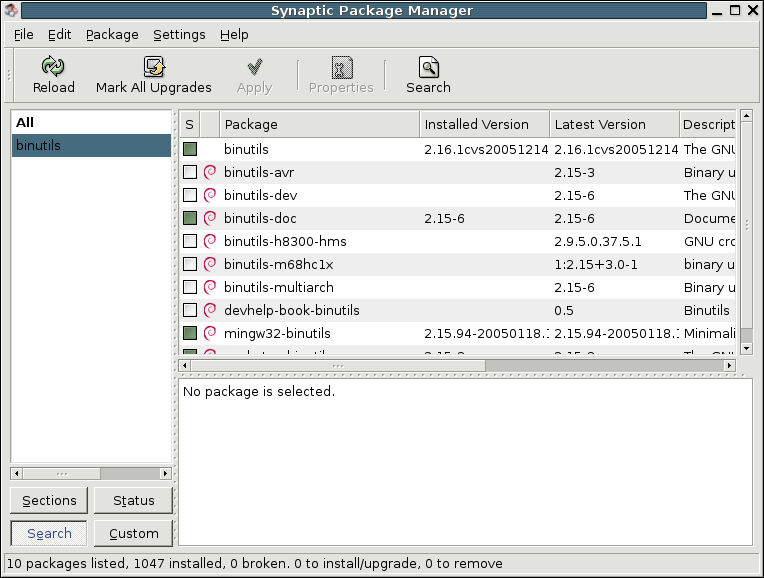764x578 pixels.
Task: Click Debian swirl icon for binutils-m68hc1x
Action: tap(210, 264)
